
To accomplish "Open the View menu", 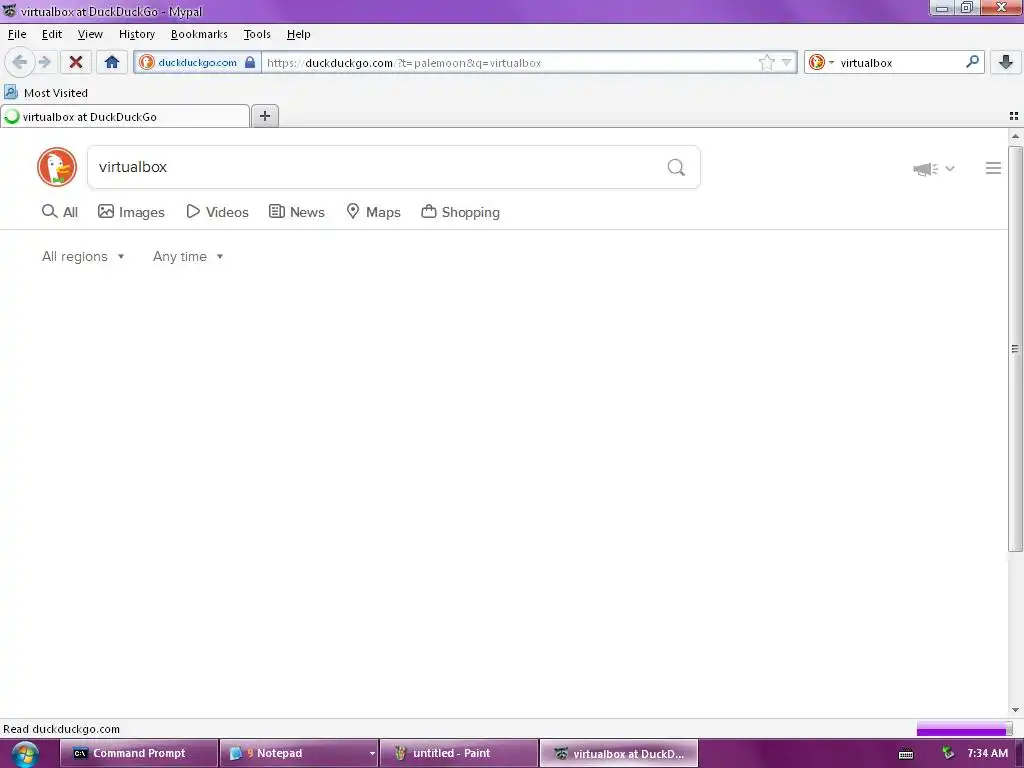I will [89, 34].
